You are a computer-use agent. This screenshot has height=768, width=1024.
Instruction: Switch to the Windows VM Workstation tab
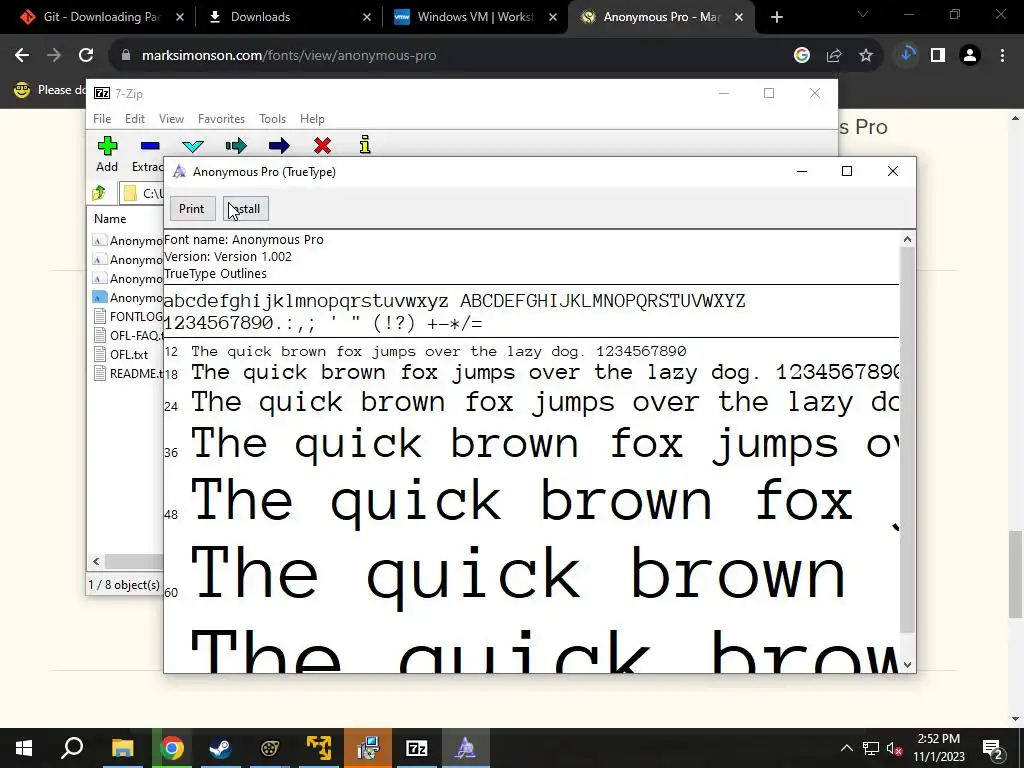pyautogui.click(x=474, y=17)
